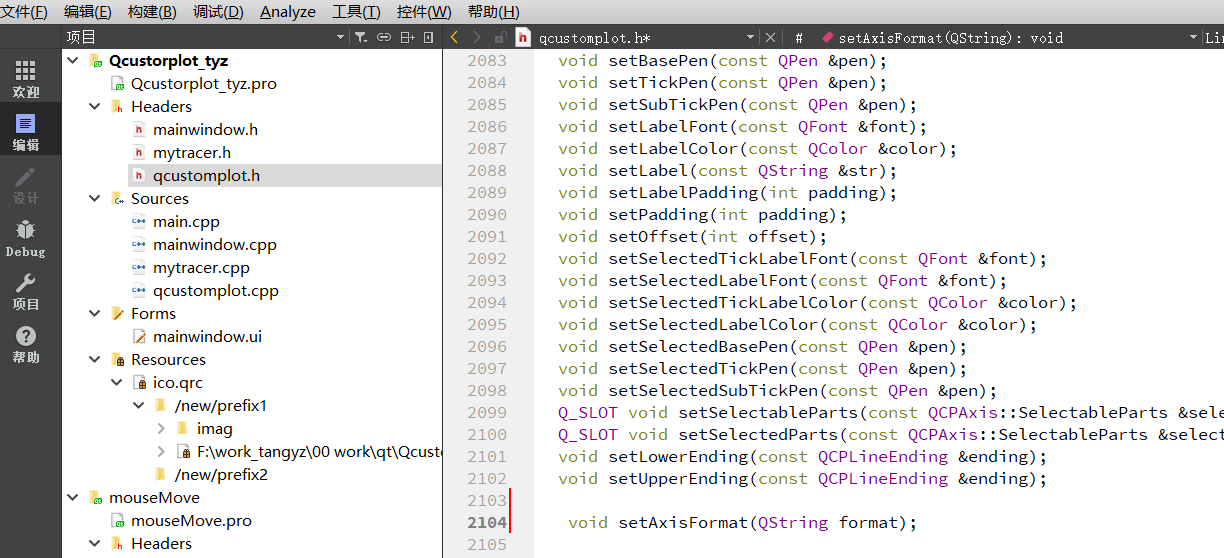Image resolution: width=1224 pixels, height=558 pixels.
Task: Collapse the Forms folder
Action: [x=95, y=314]
